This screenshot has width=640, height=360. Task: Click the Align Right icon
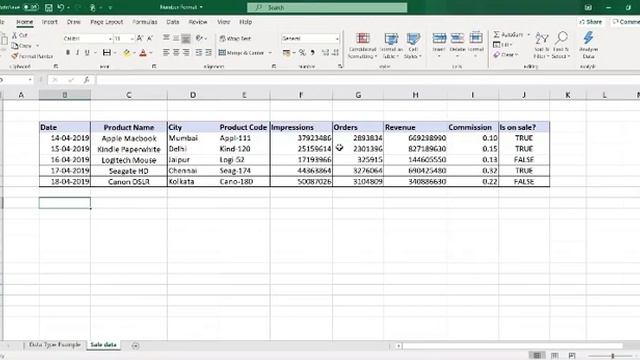tap(186, 52)
